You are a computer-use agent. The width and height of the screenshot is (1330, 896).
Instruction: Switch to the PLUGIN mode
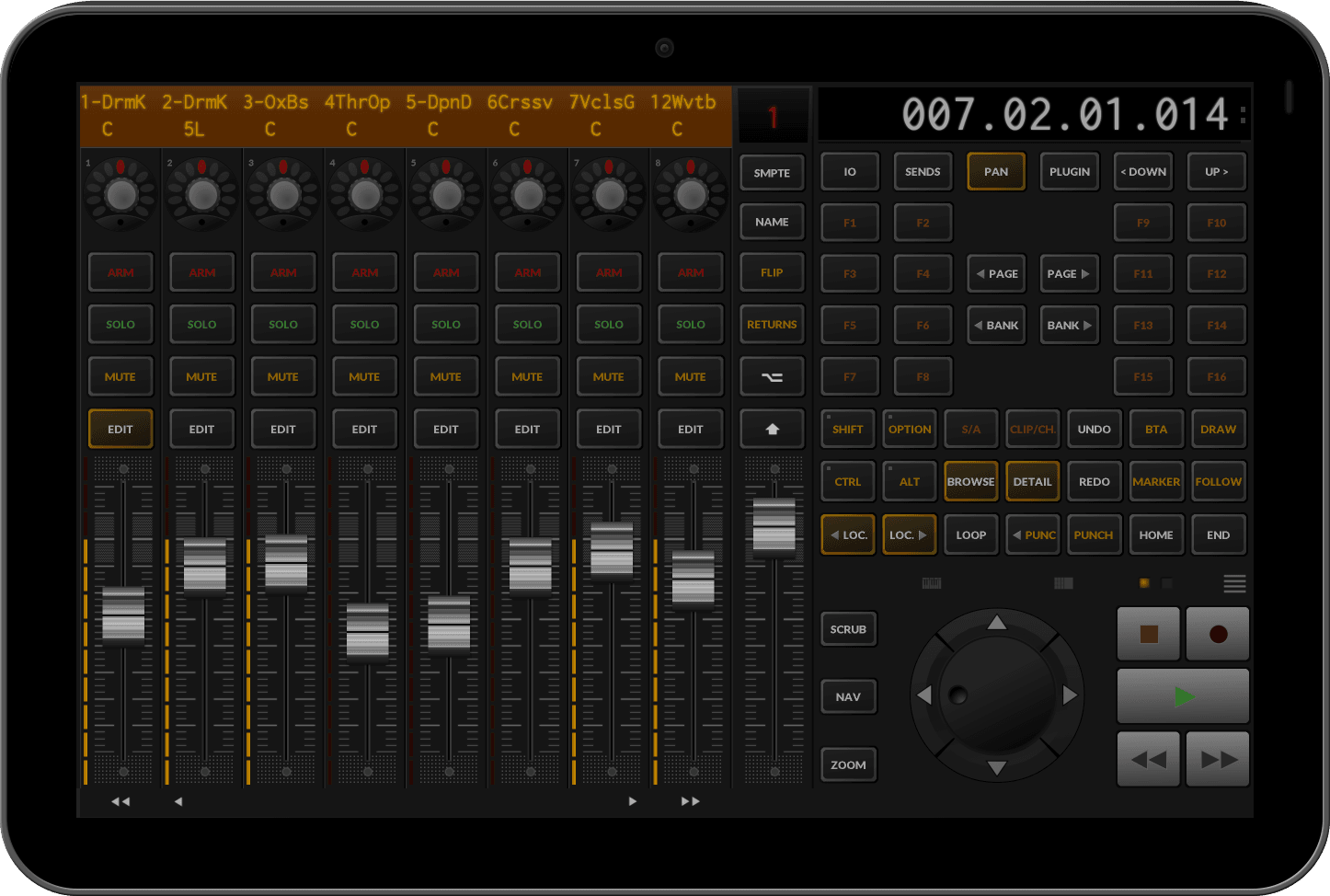pos(1070,172)
